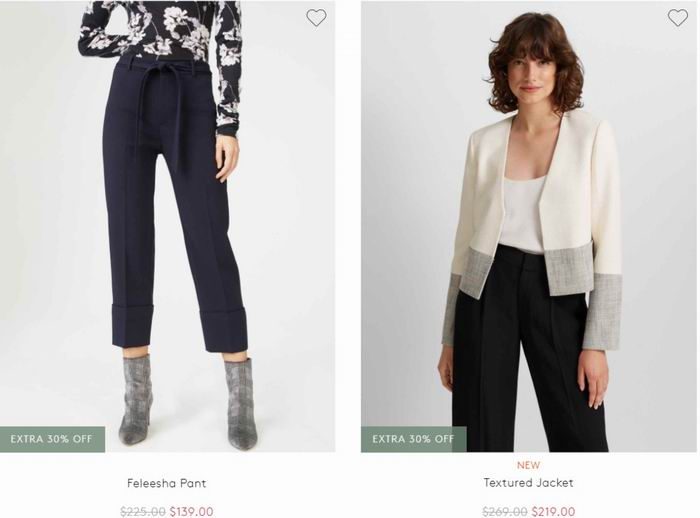Click the crossed-out $269.00 original price
The height and width of the screenshot is (518, 700).
pyautogui.click(x=504, y=511)
